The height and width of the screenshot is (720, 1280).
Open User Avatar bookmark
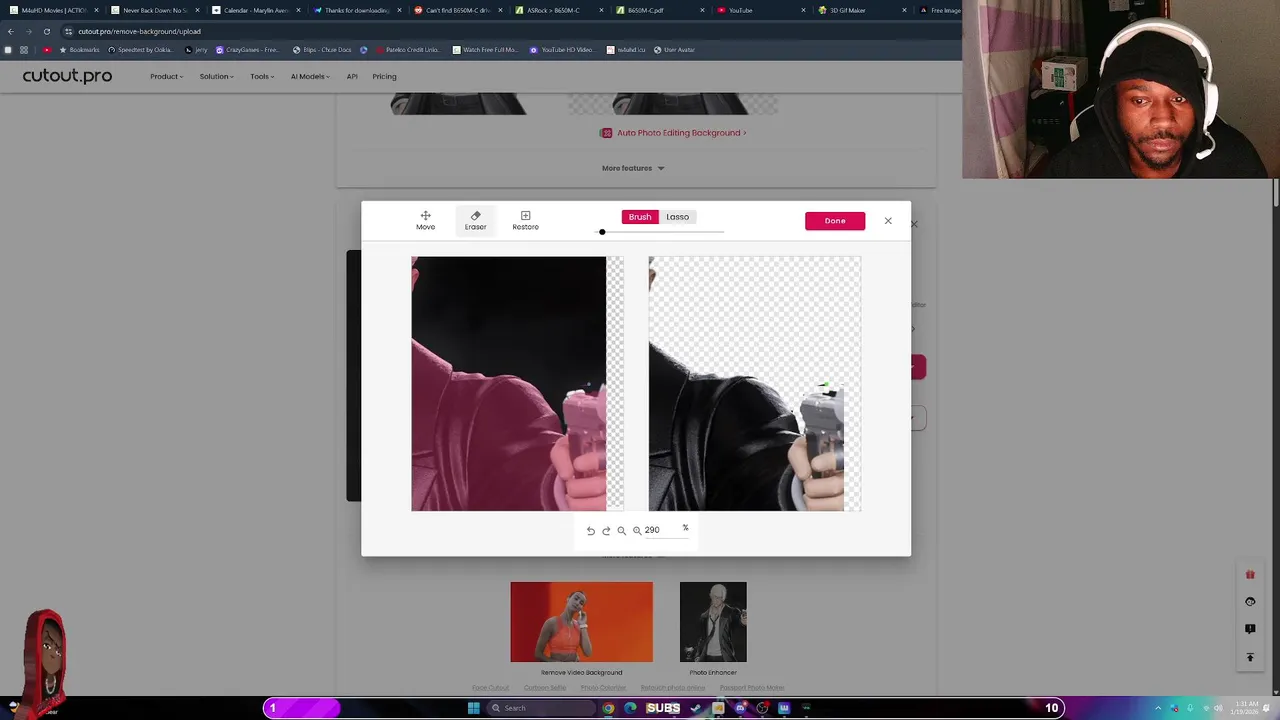click(x=674, y=50)
